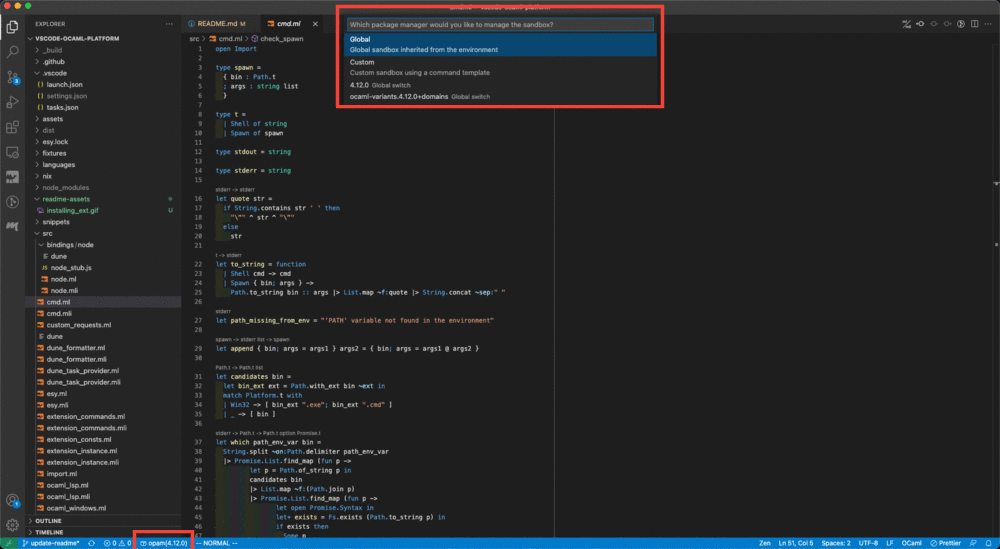This screenshot has width=1000, height=549.
Task: Click ml/mli switch implementation icon
Action: (906, 24)
